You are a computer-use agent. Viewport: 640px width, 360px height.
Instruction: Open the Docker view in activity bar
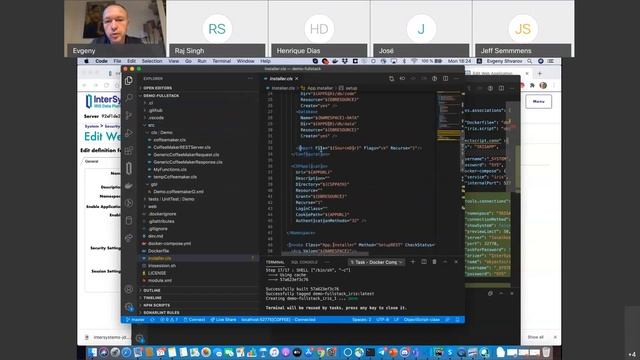click(129, 186)
